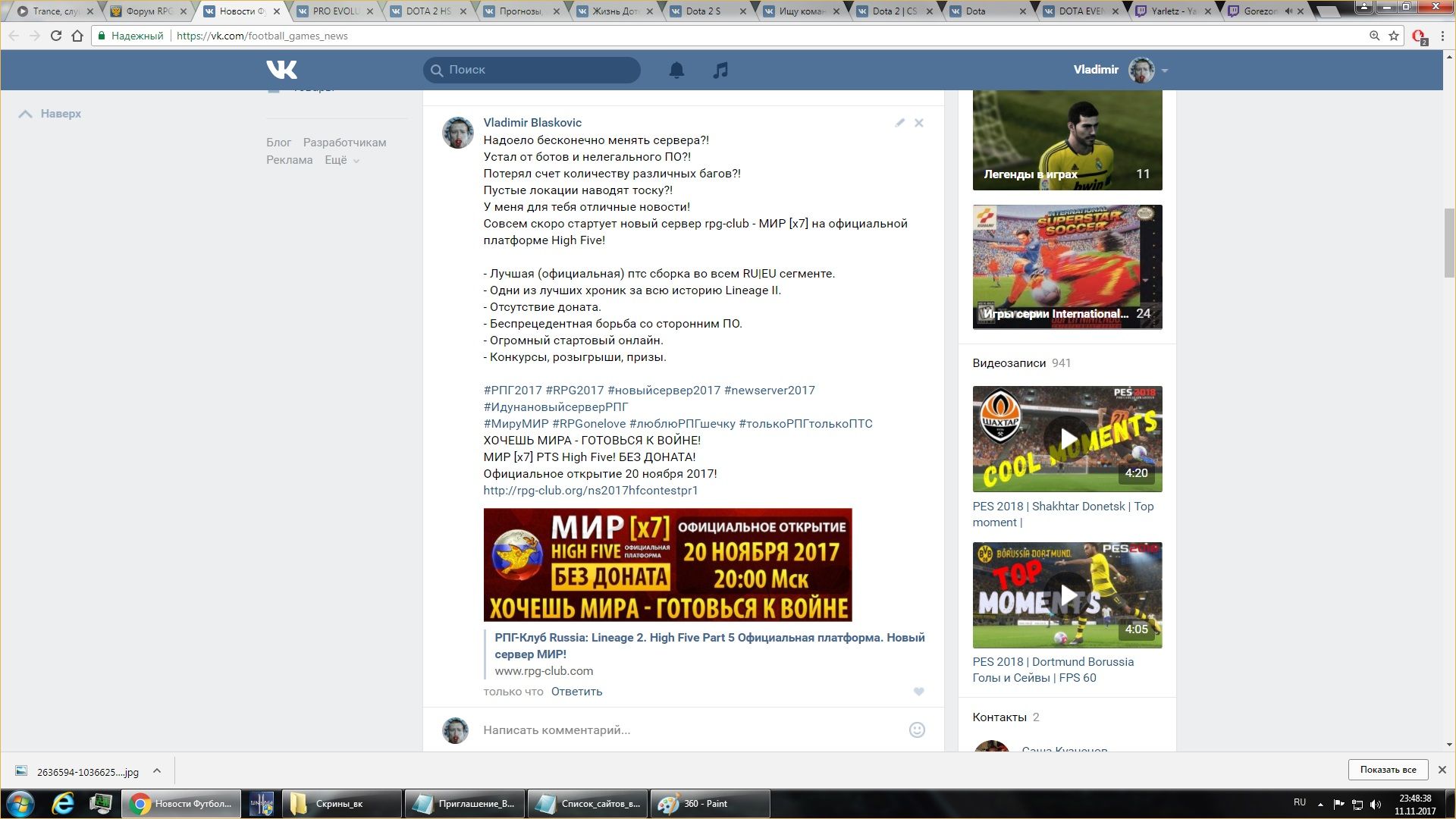This screenshot has height=819, width=1456.
Task: Focus the VK search field
Action: (x=532, y=70)
